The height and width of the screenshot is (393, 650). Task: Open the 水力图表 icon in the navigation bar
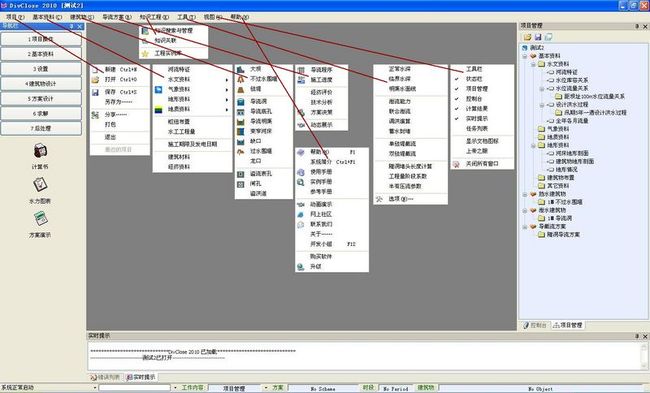[40, 184]
